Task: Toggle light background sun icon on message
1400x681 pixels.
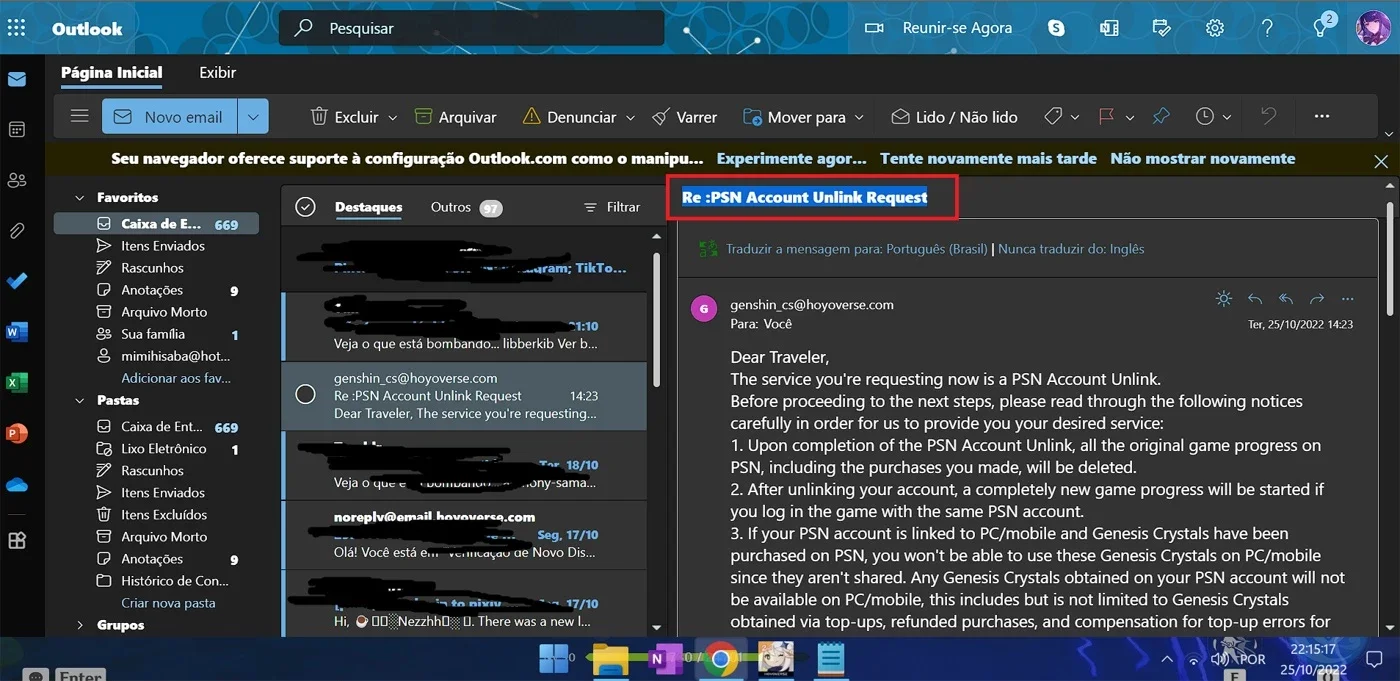Action: coord(1223,299)
